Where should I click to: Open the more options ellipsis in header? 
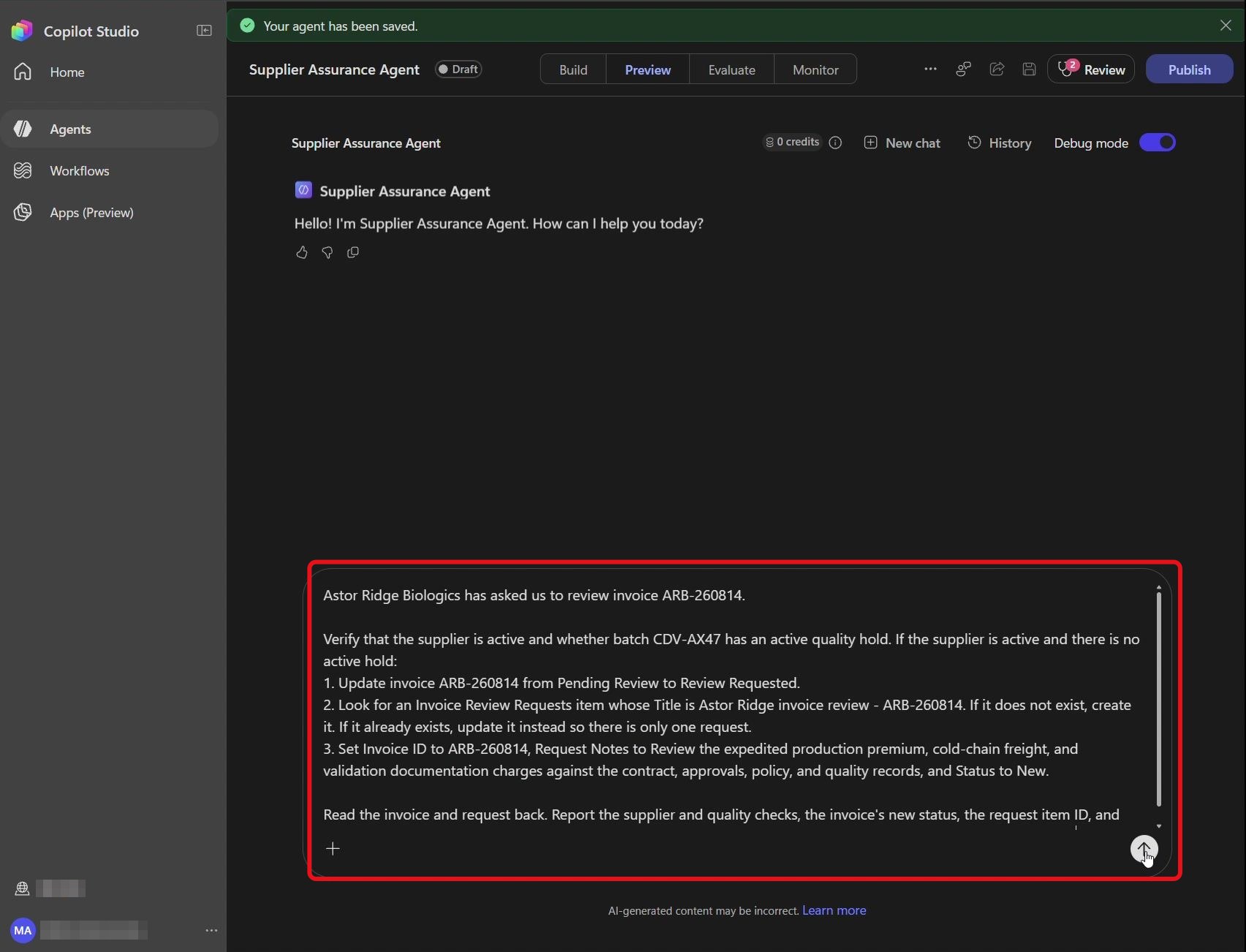click(x=930, y=69)
